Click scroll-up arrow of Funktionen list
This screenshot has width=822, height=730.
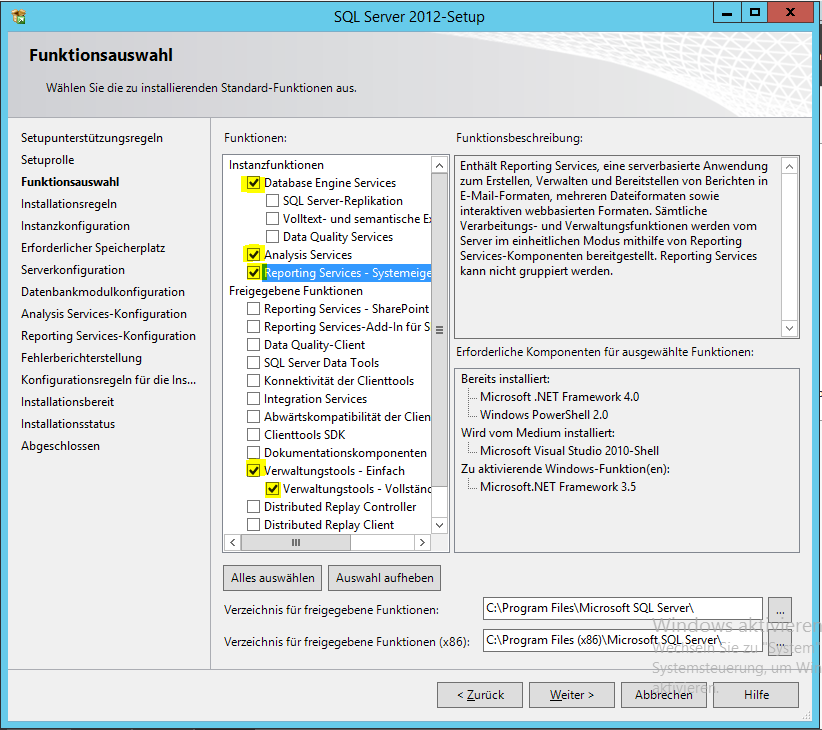pyautogui.click(x=439, y=166)
